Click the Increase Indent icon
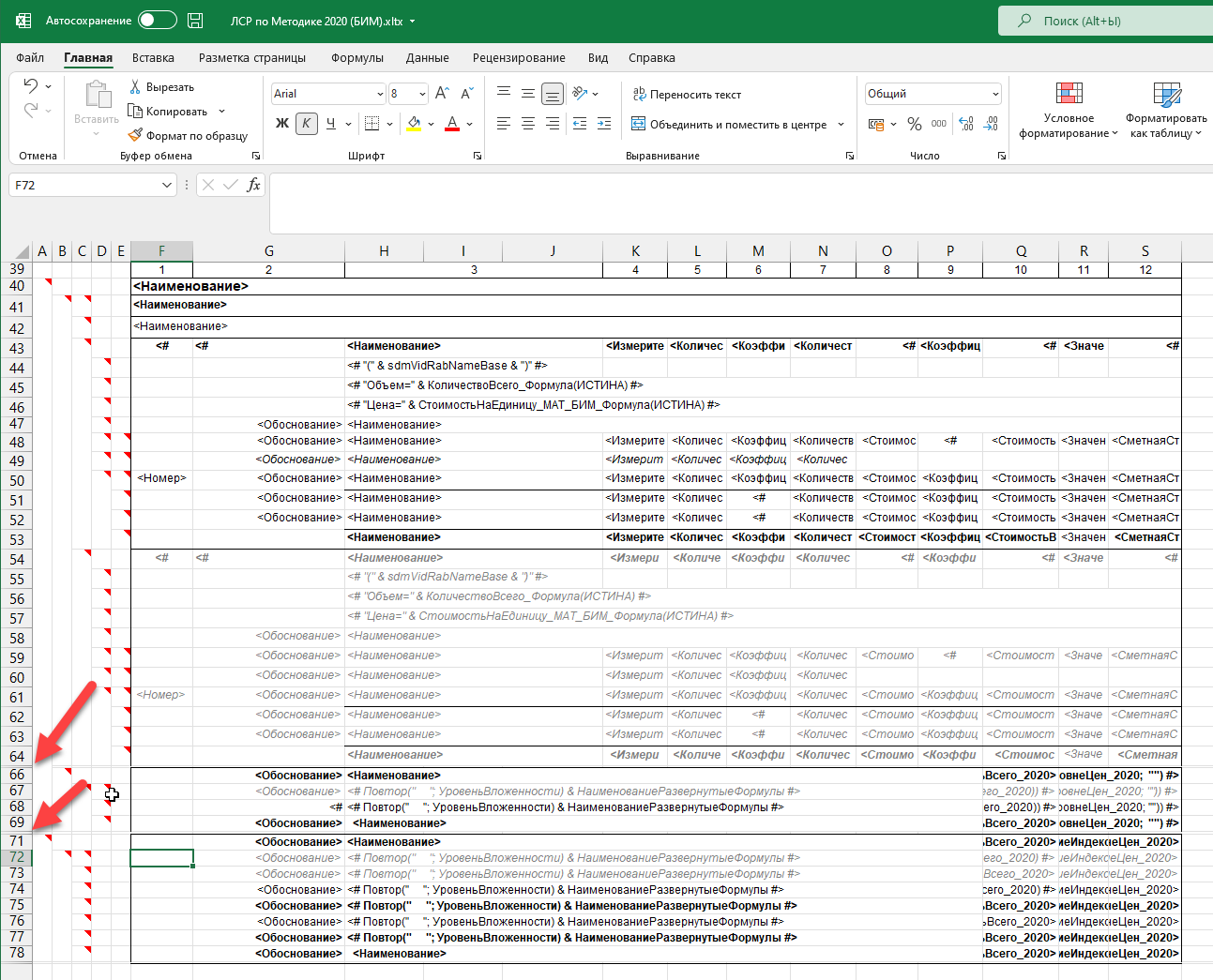This screenshot has width=1213, height=980. pyautogui.click(x=603, y=124)
